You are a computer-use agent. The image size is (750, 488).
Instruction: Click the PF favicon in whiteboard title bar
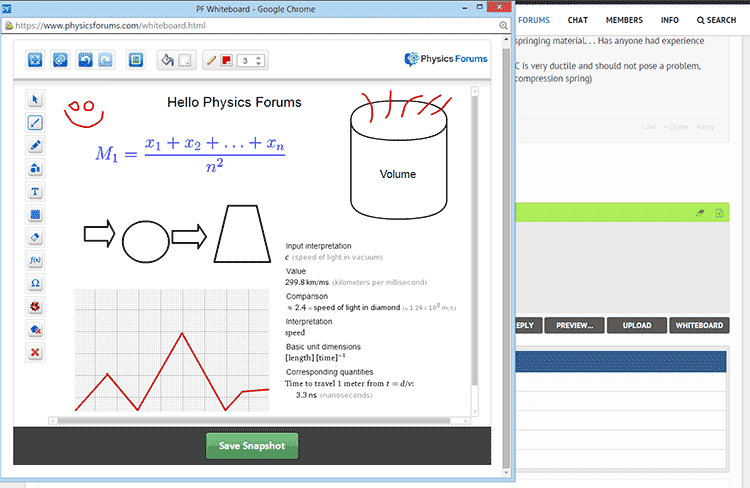tap(6, 9)
